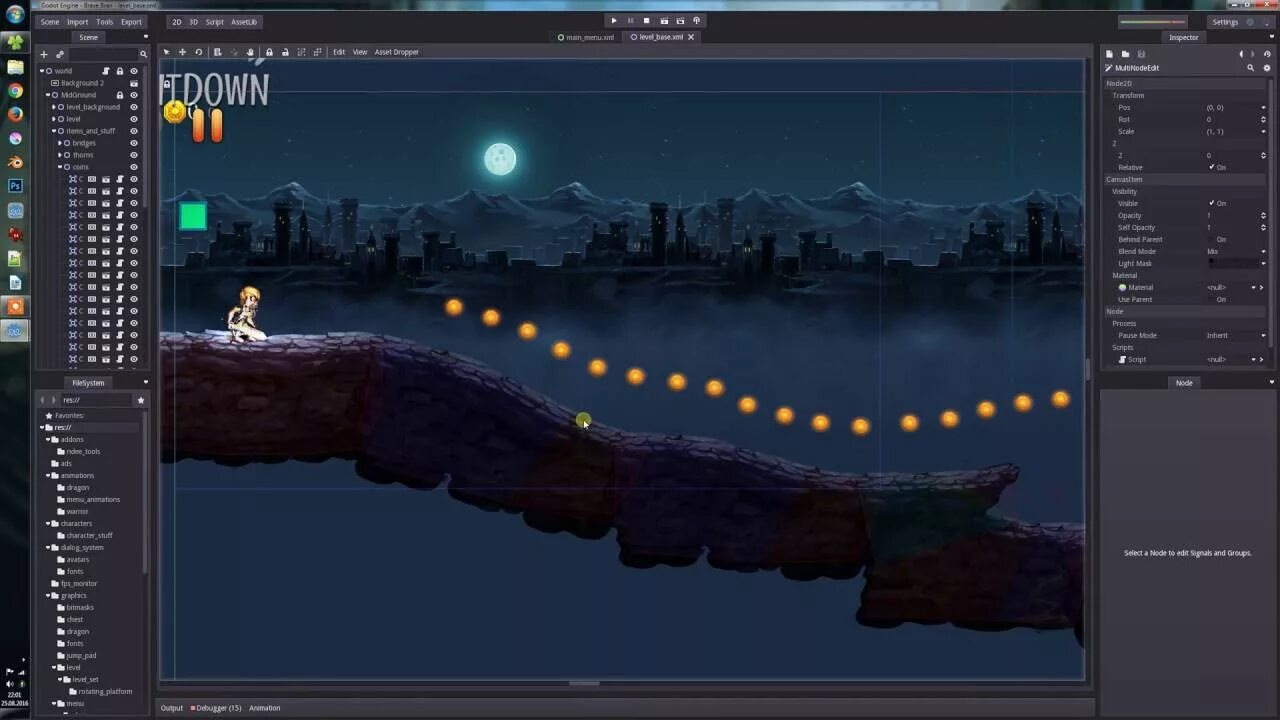The height and width of the screenshot is (720, 1280).
Task: Play a custom scene
Action: pos(680,21)
